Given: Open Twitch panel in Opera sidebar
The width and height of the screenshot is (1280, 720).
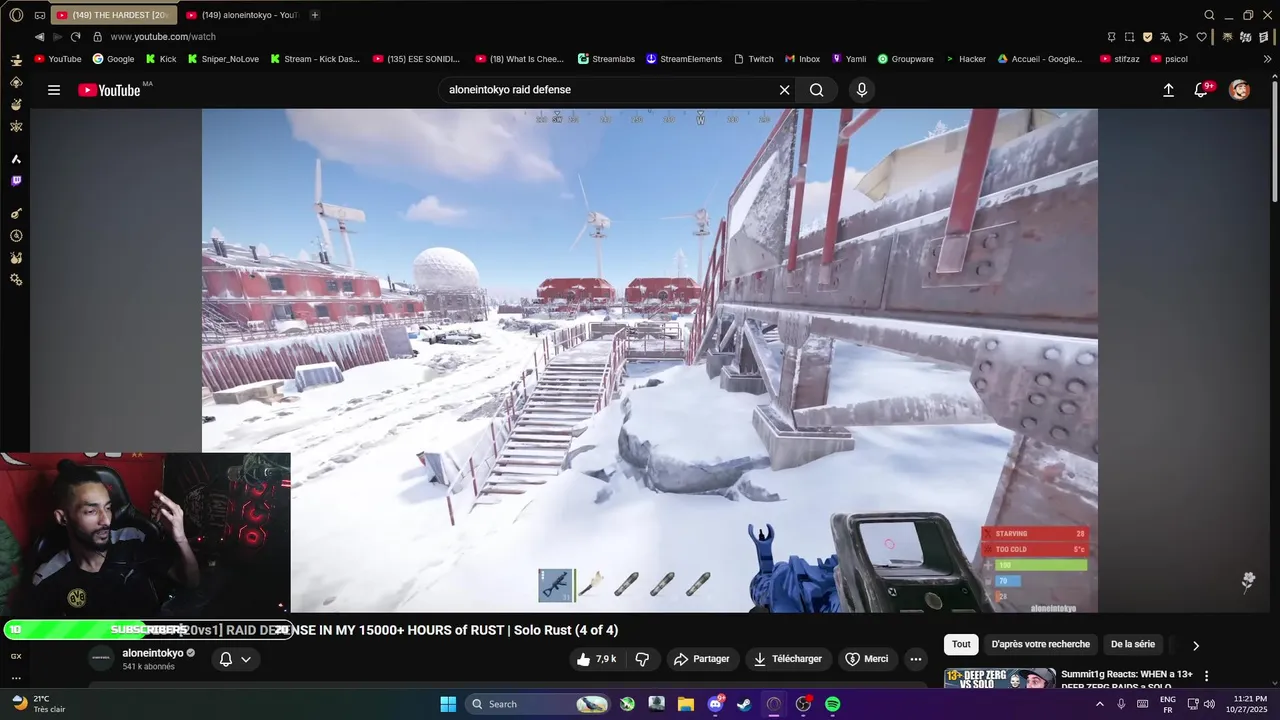Looking at the screenshot, I should pyautogui.click(x=16, y=181).
